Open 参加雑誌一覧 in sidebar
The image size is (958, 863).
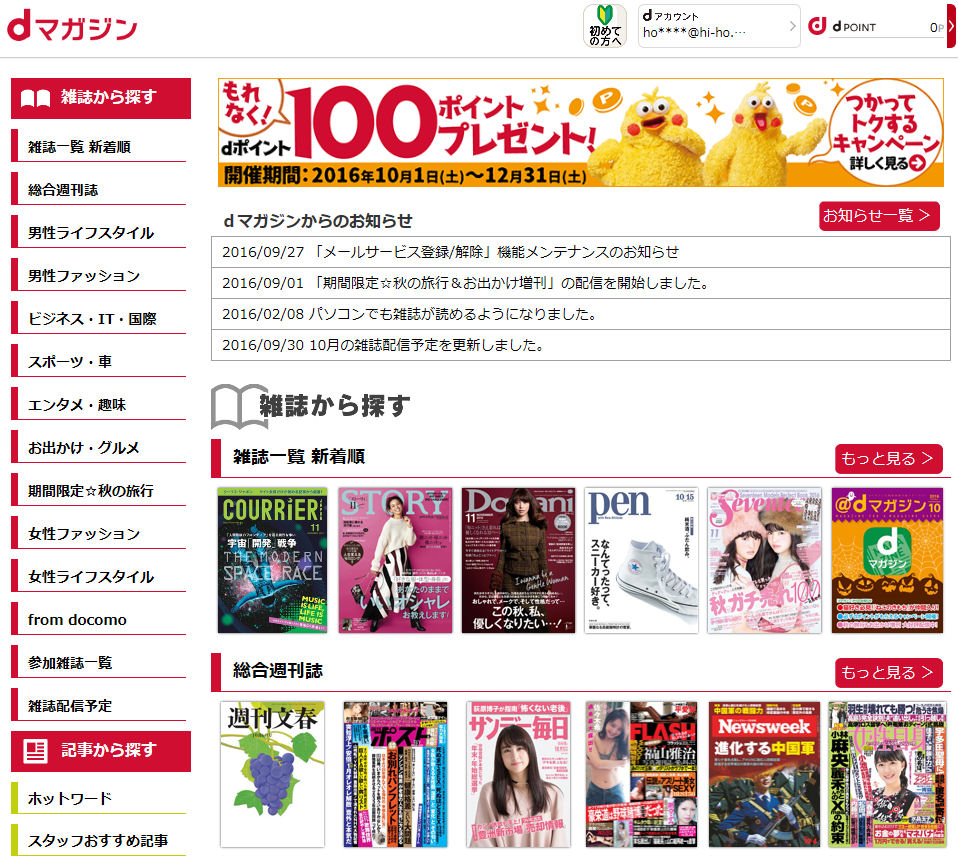(98, 663)
